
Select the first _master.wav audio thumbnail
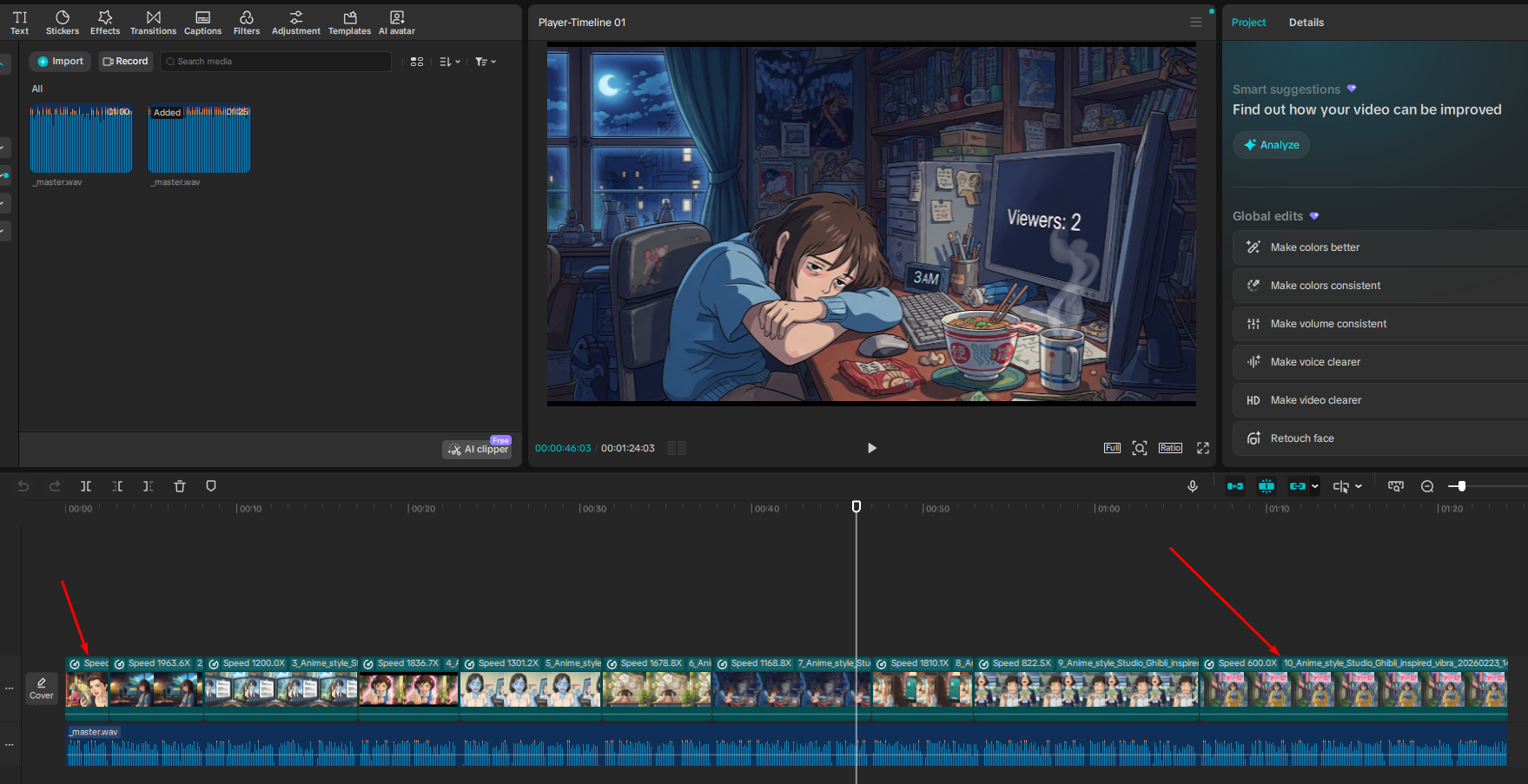pos(82,140)
